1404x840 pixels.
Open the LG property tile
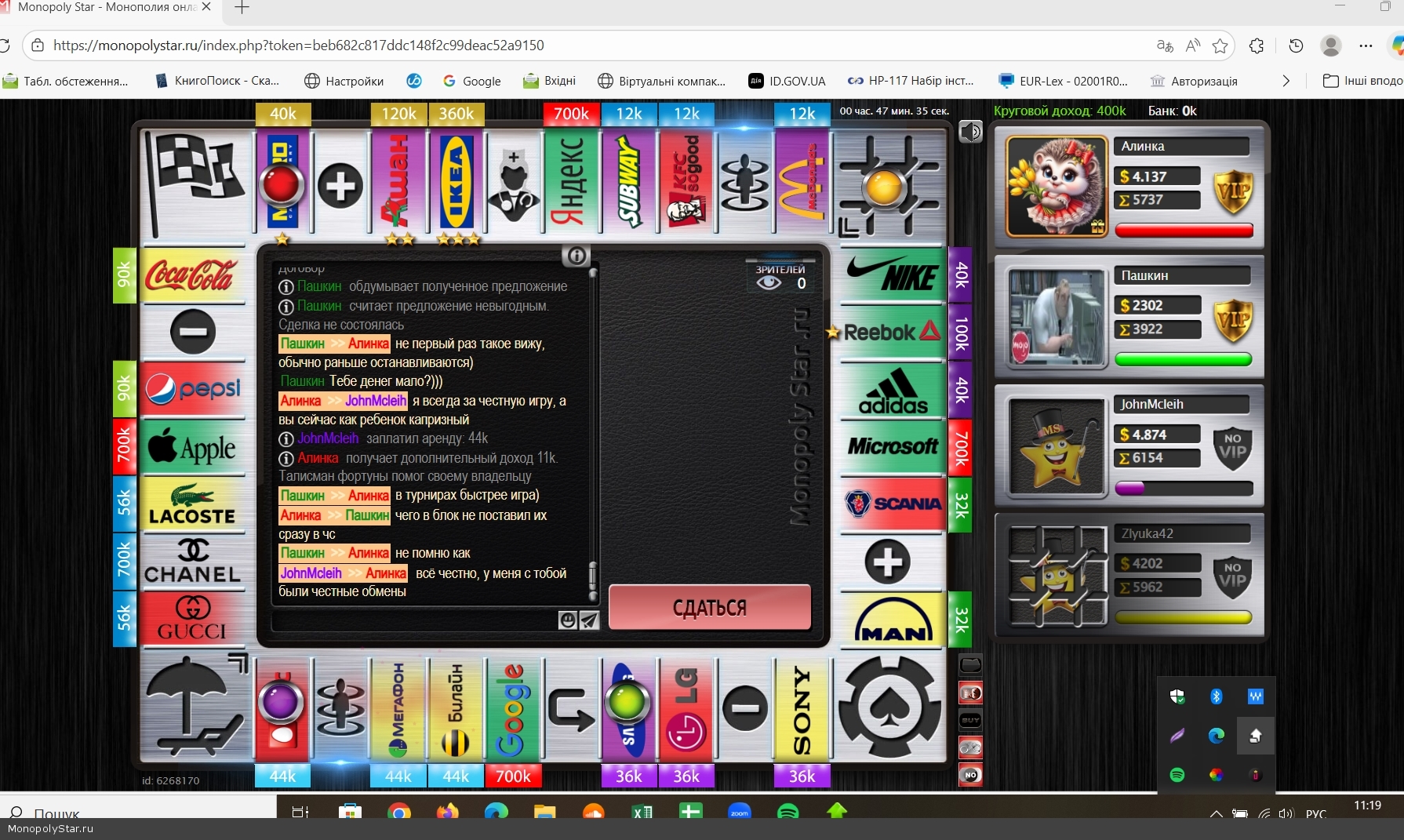(686, 709)
